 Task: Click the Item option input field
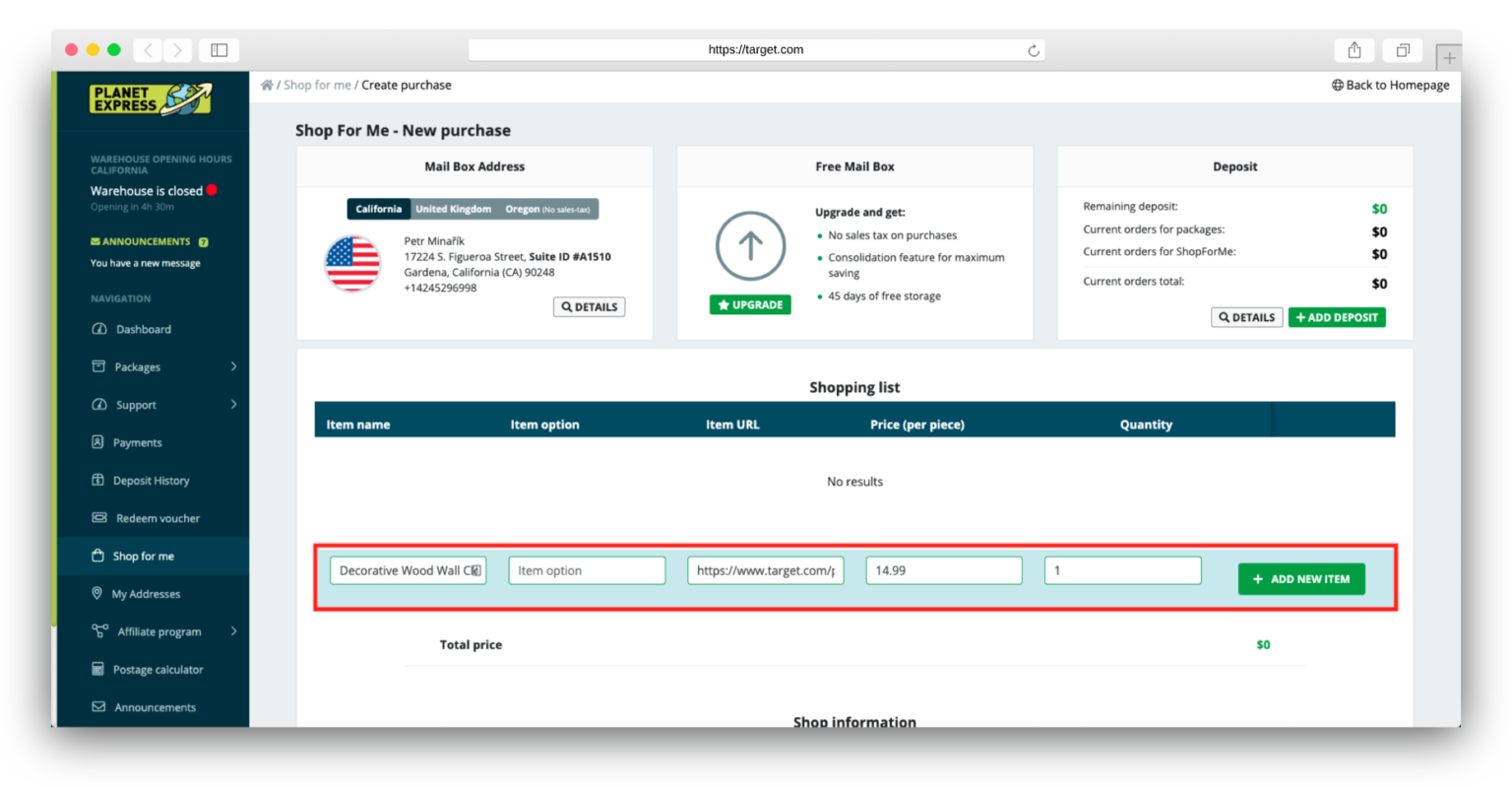(587, 570)
